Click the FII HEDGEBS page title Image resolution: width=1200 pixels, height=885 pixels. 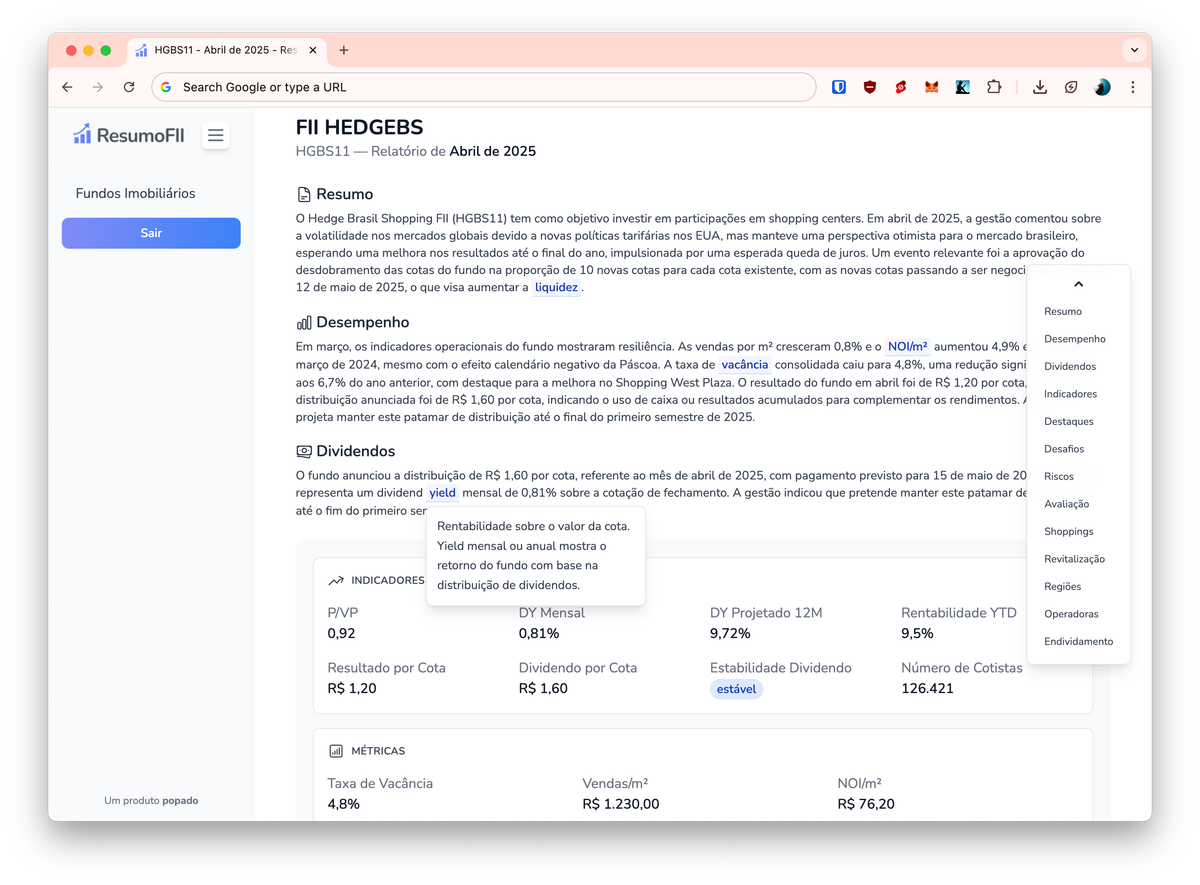click(x=360, y=127)
